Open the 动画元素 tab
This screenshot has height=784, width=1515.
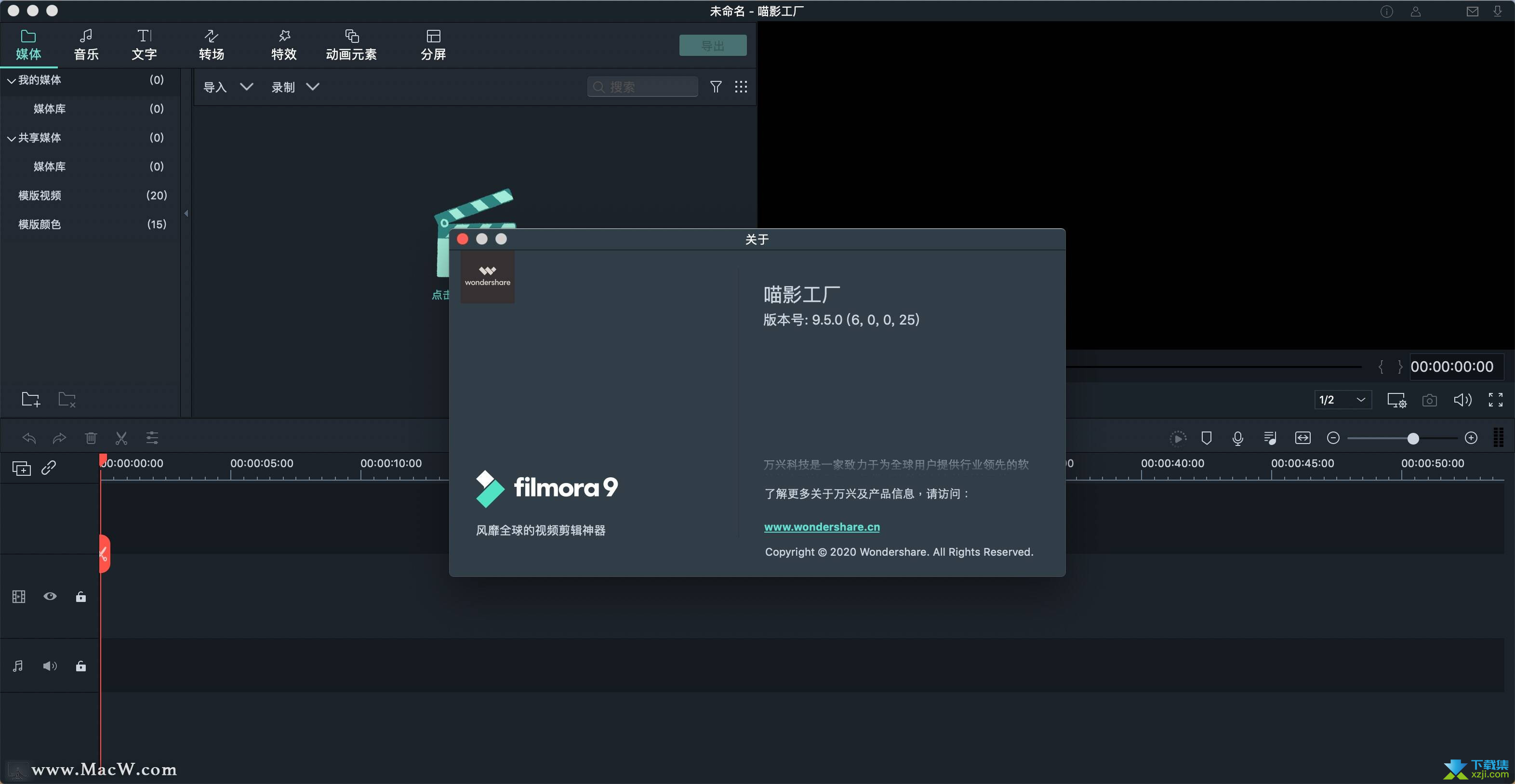pos(351,45)
